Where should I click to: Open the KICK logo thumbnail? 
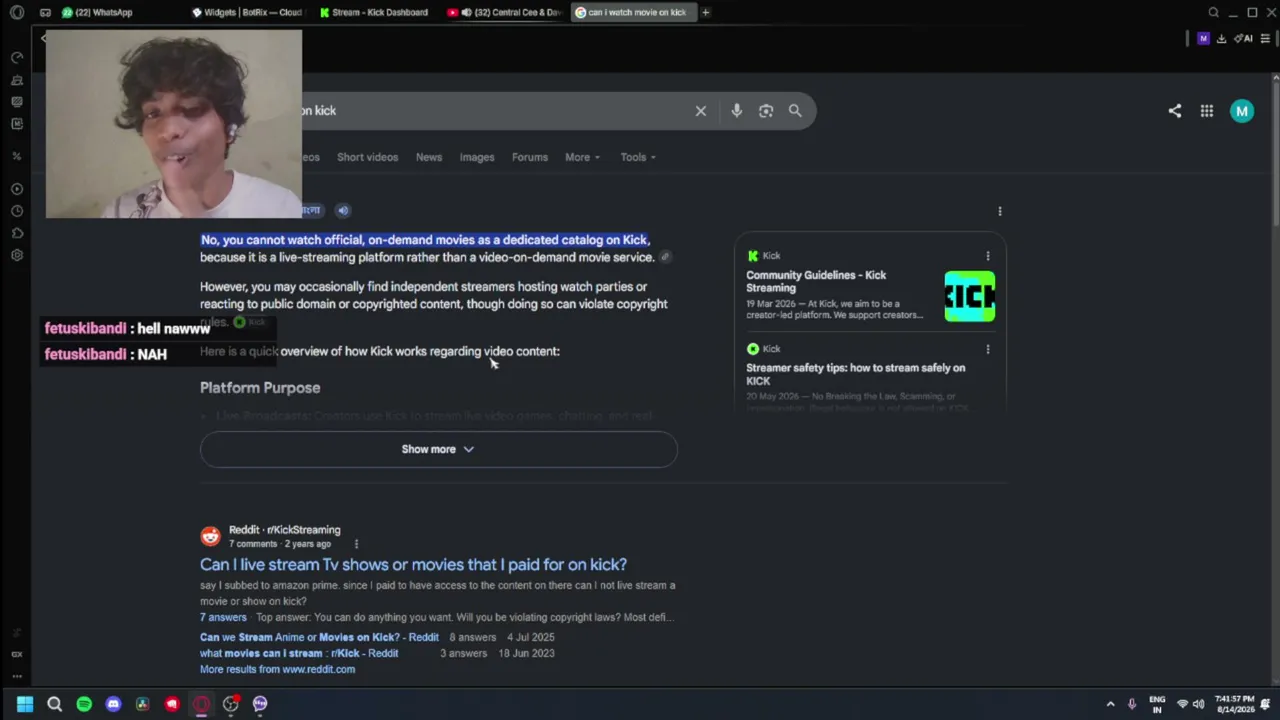point(970,296)
